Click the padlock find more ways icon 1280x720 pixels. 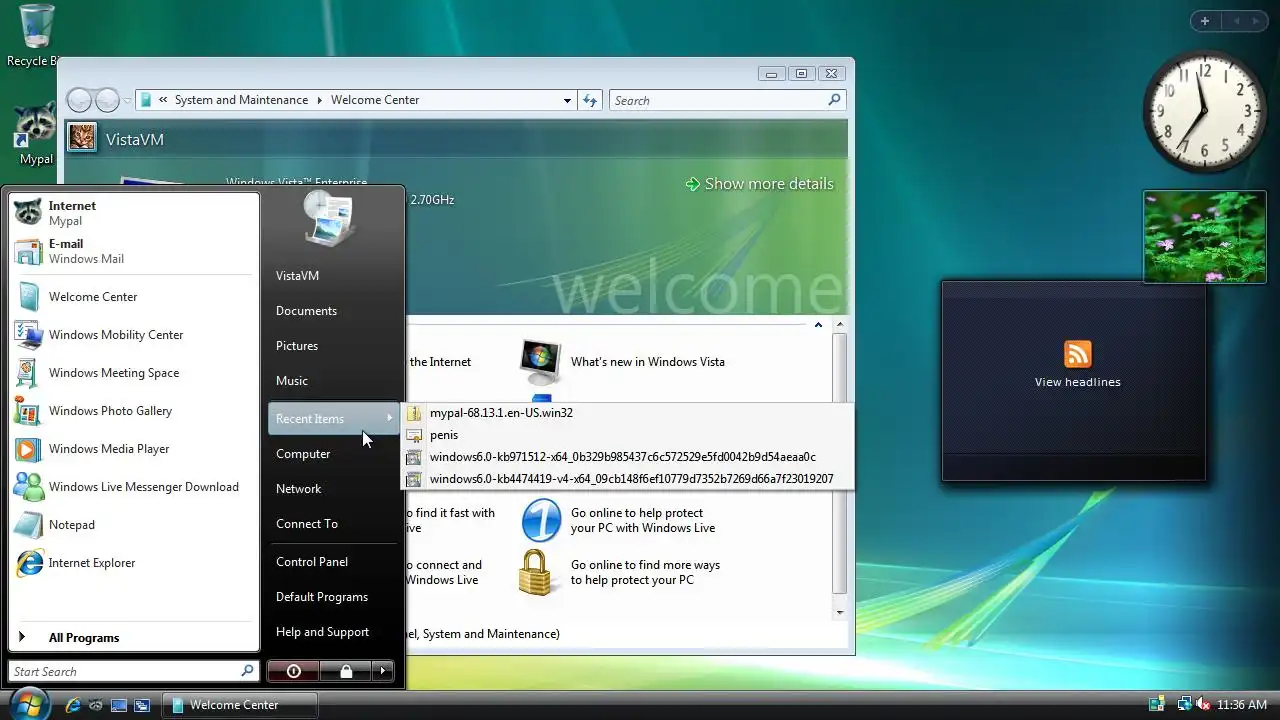(536, 572)
